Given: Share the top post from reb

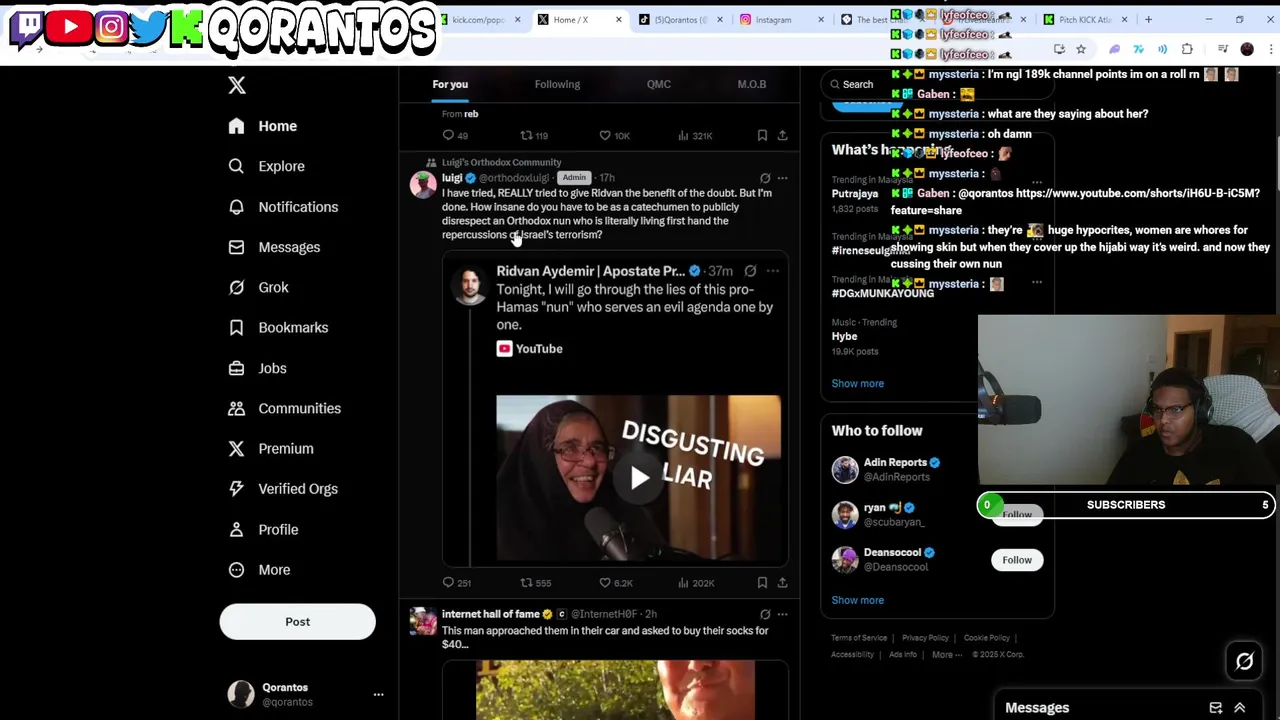Looking at the screenshot, I should [x=782, y=135].
